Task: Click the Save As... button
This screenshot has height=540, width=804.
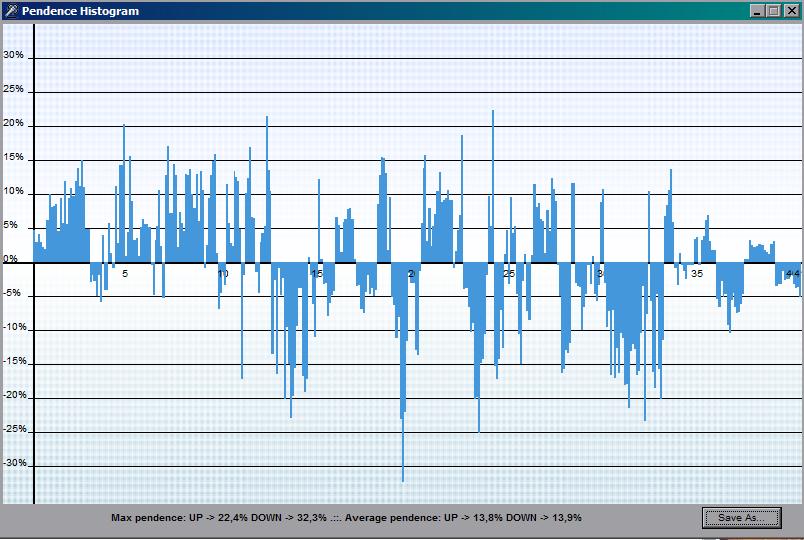Action: (x=741, y=517)
